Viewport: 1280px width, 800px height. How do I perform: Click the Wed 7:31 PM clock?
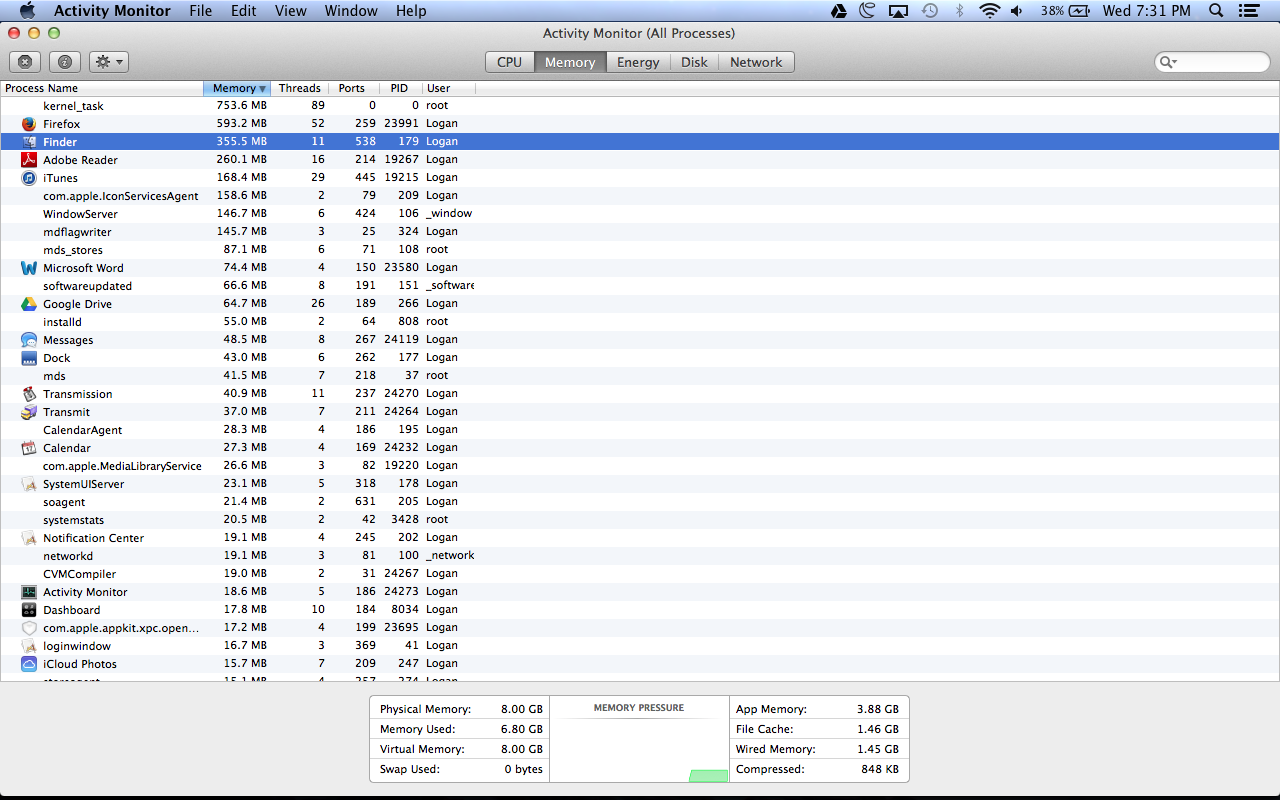point(1146,11)
